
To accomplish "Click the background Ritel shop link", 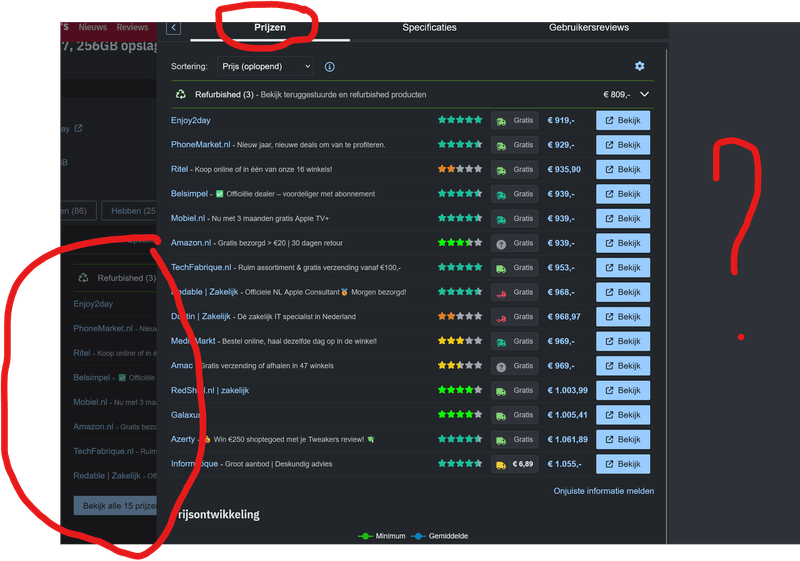I will pyautogui.click(x=82, y=353).
